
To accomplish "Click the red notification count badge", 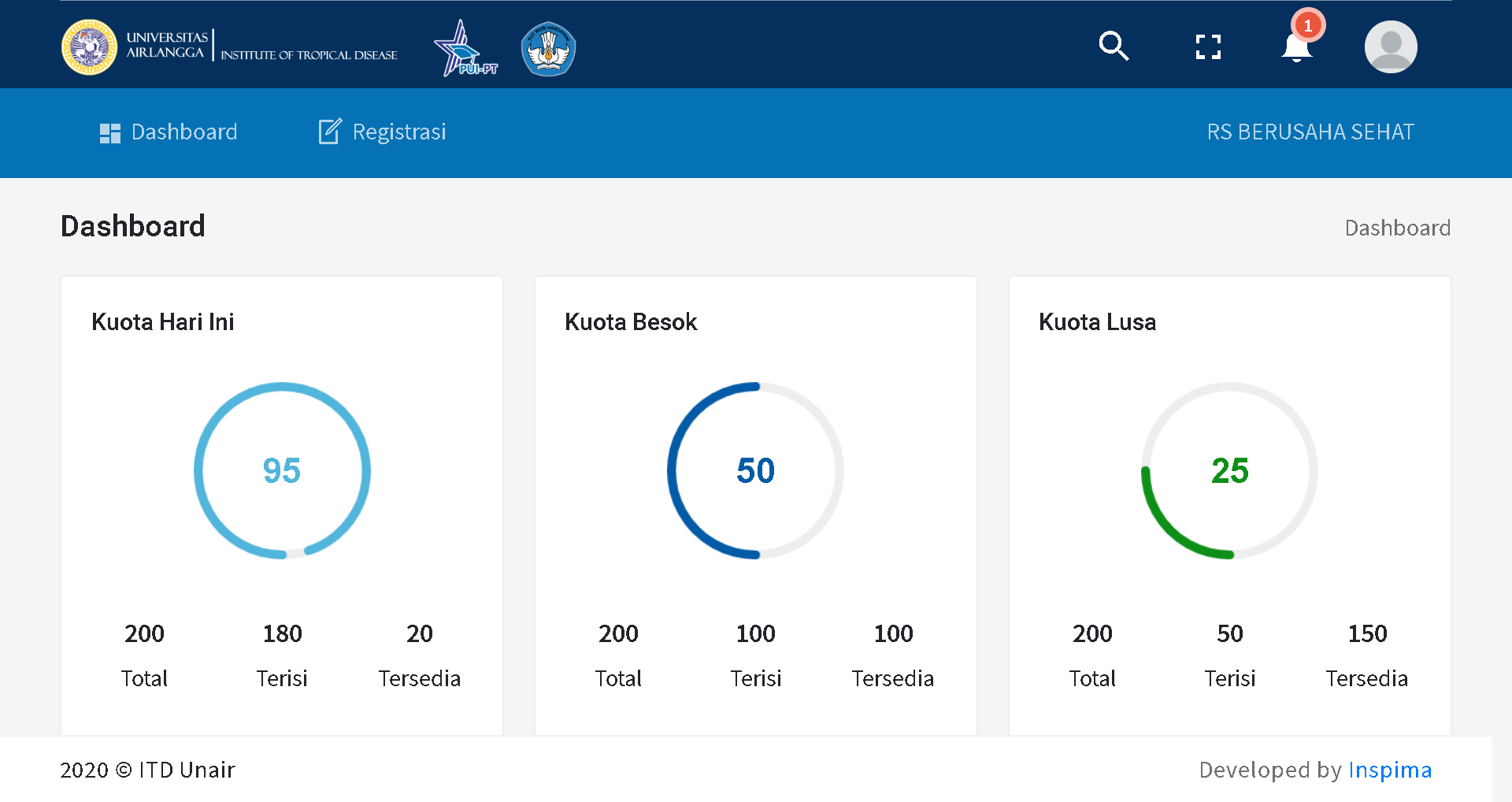I will point(1308,26).
